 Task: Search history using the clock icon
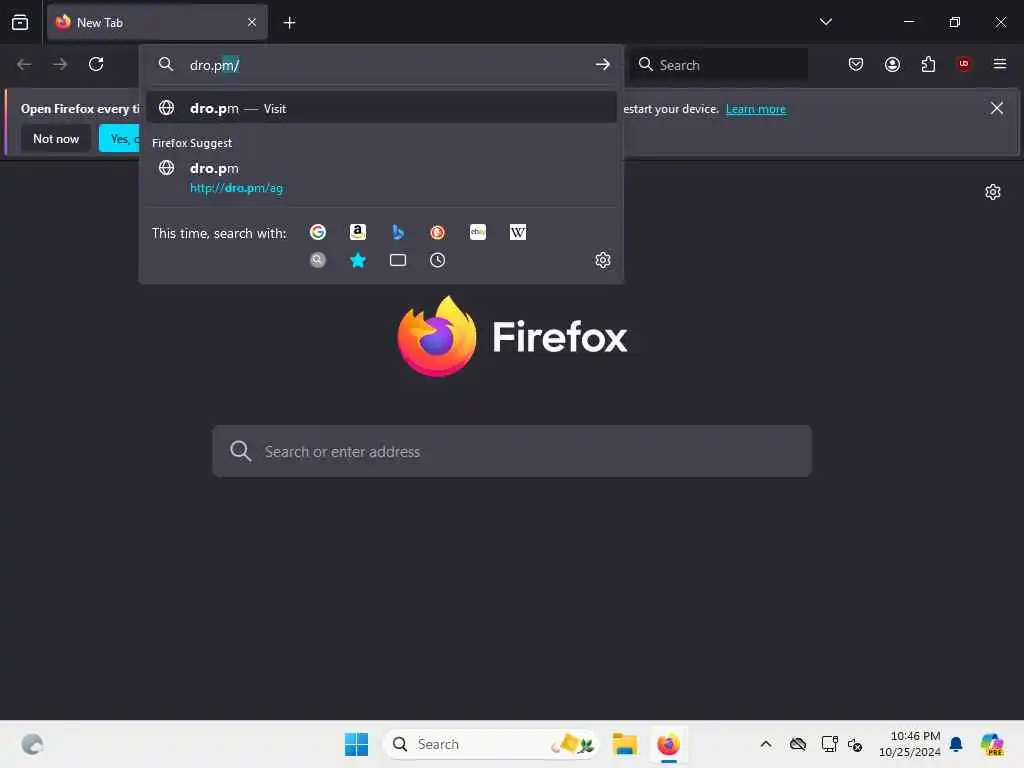click(438, 261)
